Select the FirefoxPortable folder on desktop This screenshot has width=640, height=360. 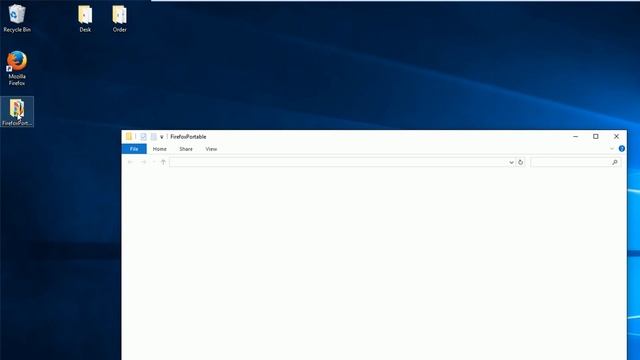pos(17,112)
